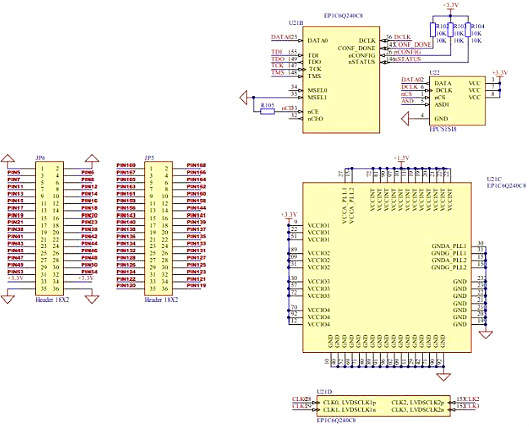This screenshot has height=427, width=529.
Task: Click the ground symbol below U21C bottom GND pins
Action: (x=444, y=376)
